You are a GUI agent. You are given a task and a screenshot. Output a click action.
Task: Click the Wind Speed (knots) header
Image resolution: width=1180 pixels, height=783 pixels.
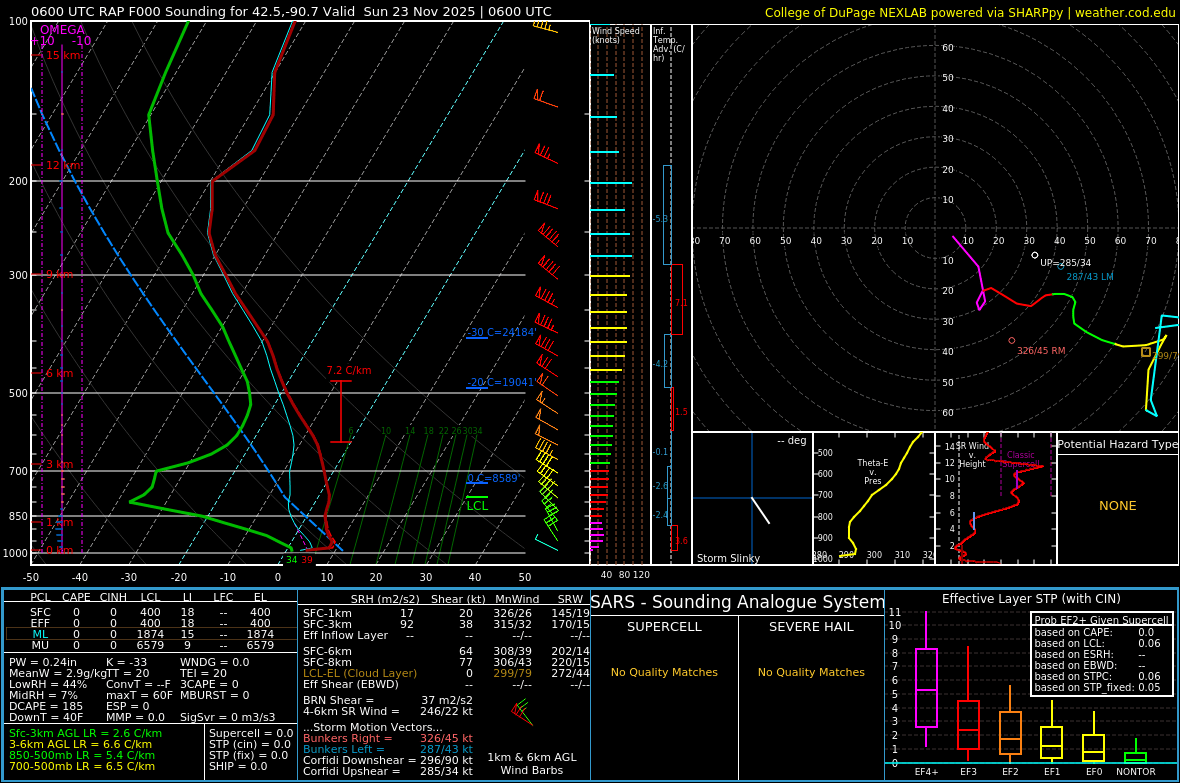616,35
